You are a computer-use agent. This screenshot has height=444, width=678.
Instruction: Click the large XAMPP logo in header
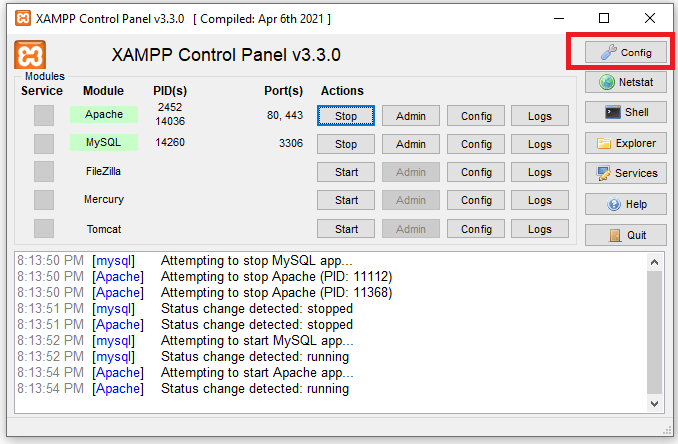(30, 54)
